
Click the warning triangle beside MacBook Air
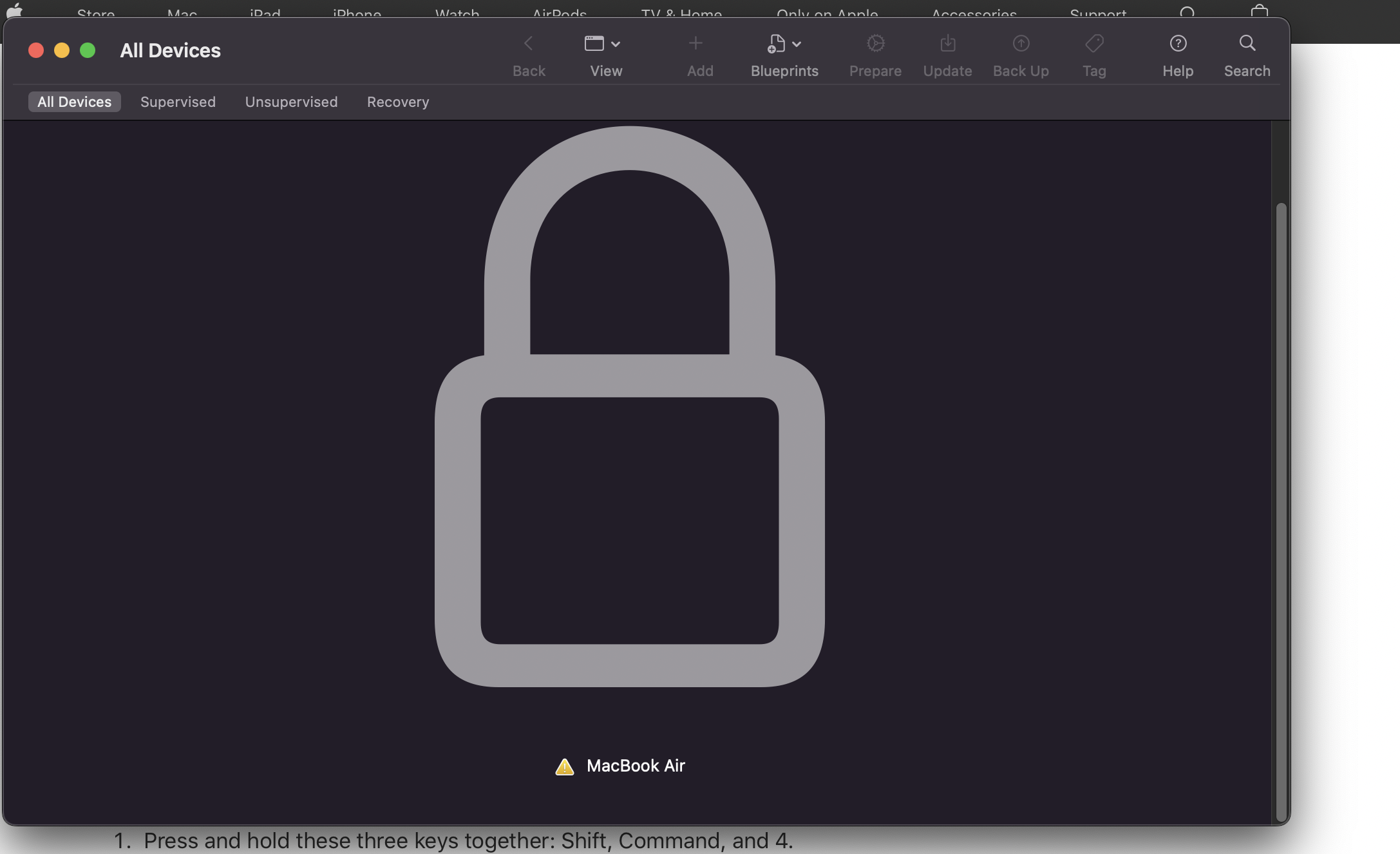(565, 766)
